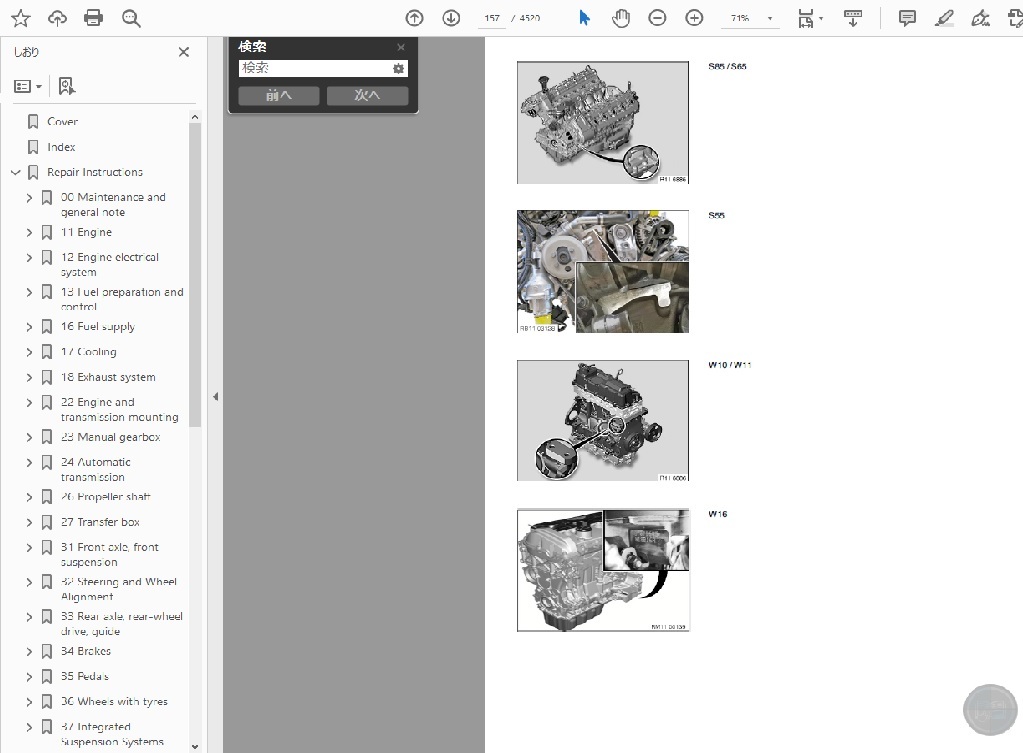Screen dimensions: 1023x753
Task: Click the bookmark panel scroll down arrow
Action: (194, 746)
